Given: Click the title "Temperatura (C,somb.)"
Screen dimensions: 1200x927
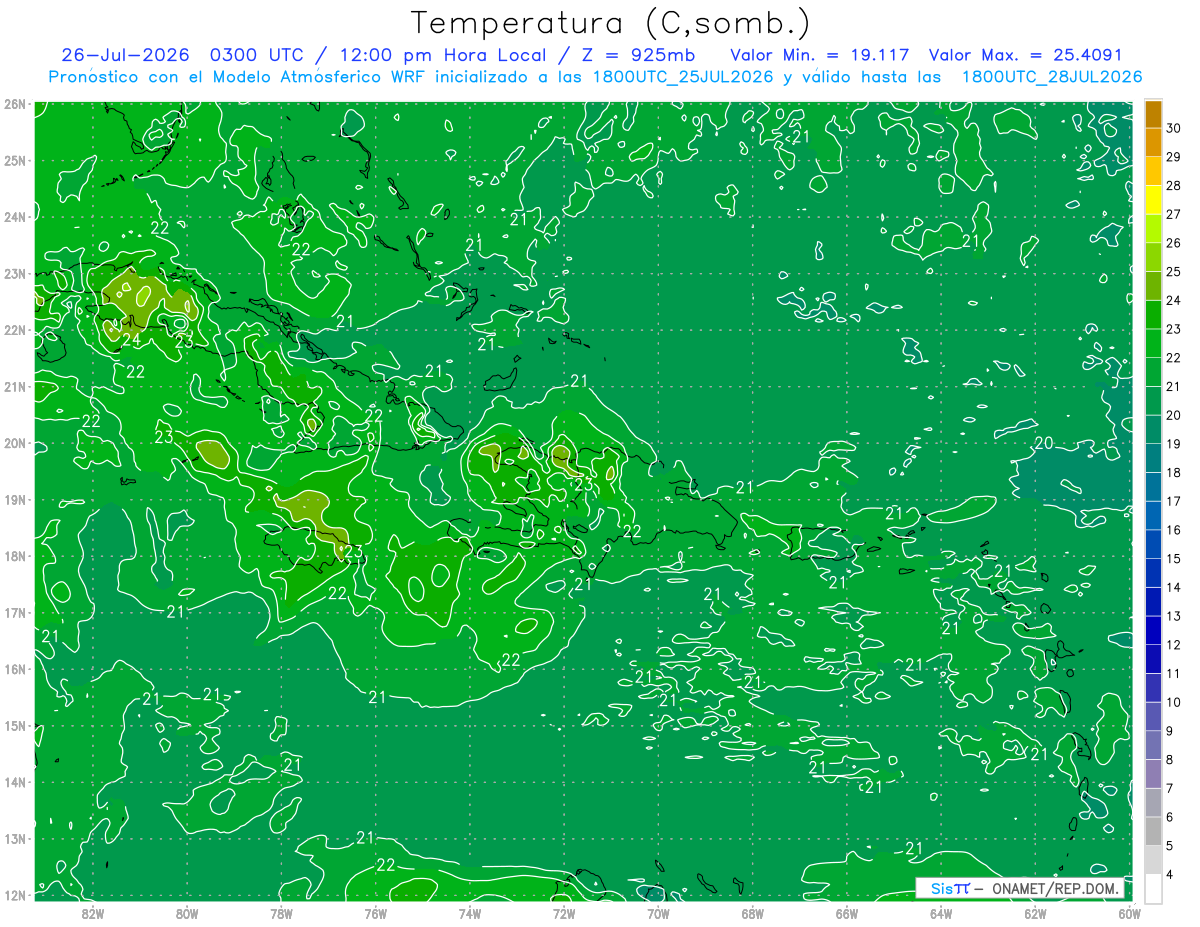Looking at the screenshot, I should tap(611, 23).
